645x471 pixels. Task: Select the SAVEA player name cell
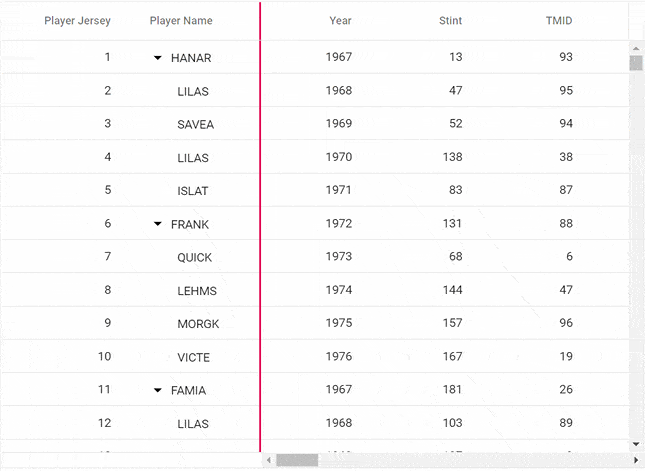195,124
